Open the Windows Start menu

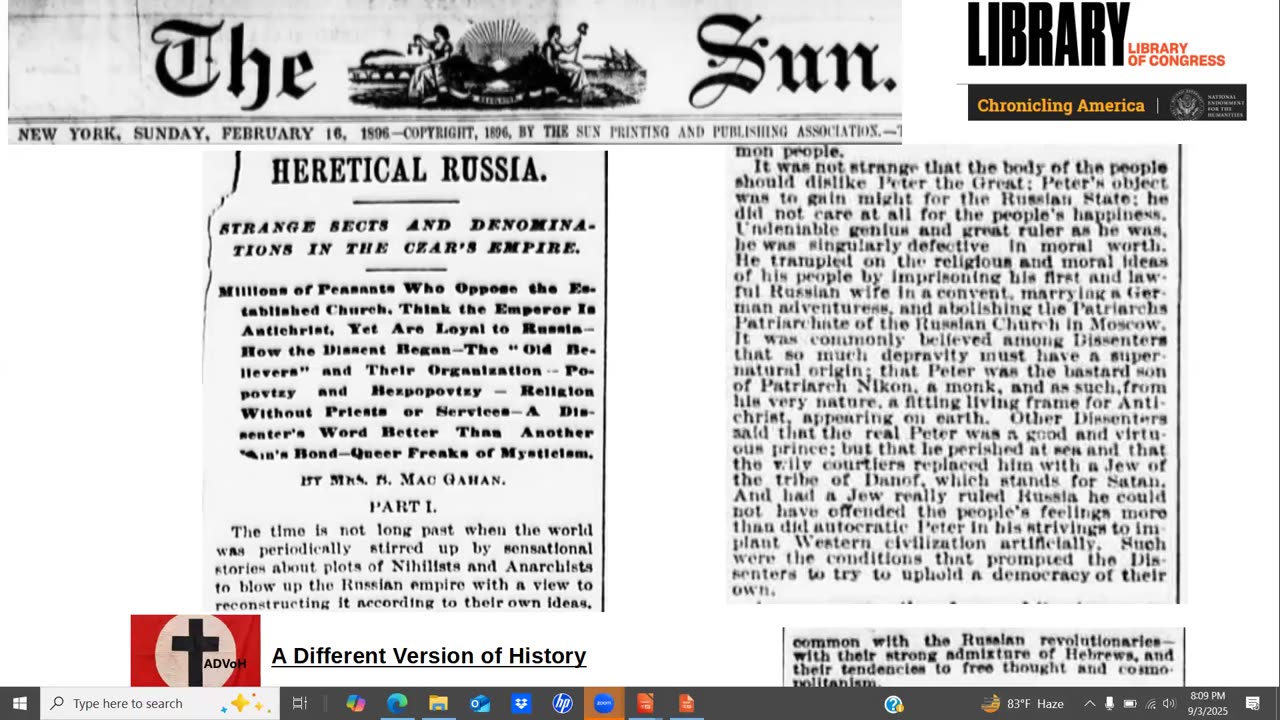[20, 703]
